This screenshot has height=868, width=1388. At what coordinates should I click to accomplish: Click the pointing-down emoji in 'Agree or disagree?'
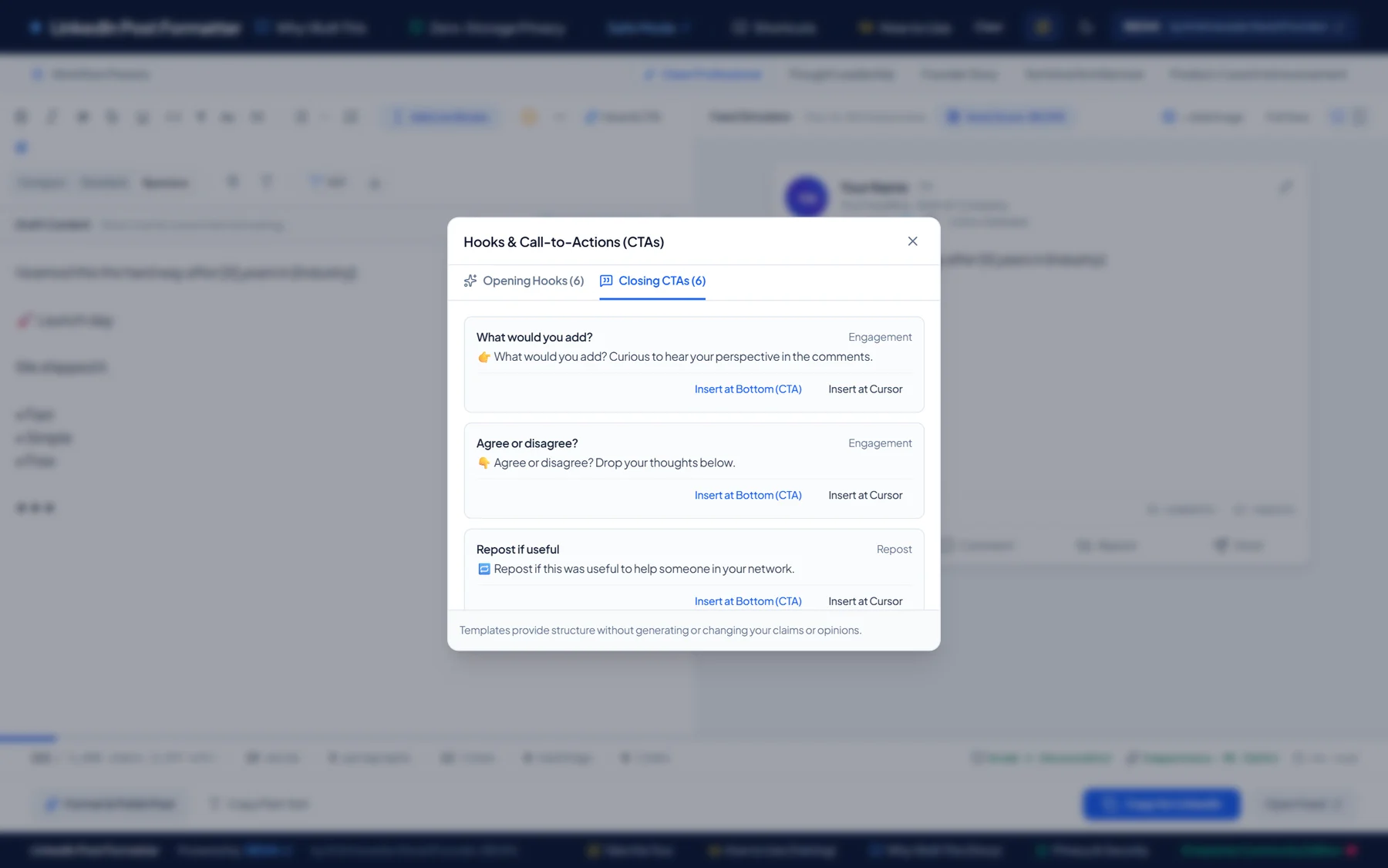click(x=484, y=463)
